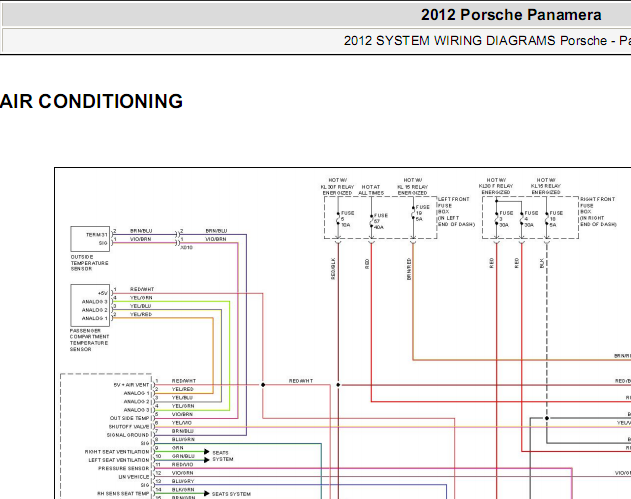The height and width of the screenshot is (499, 631).
Task: Click 'HOT W/ KL 30F RELAY ENERGIZED' label
Action: pyautogui.click(x=338, y=186)
